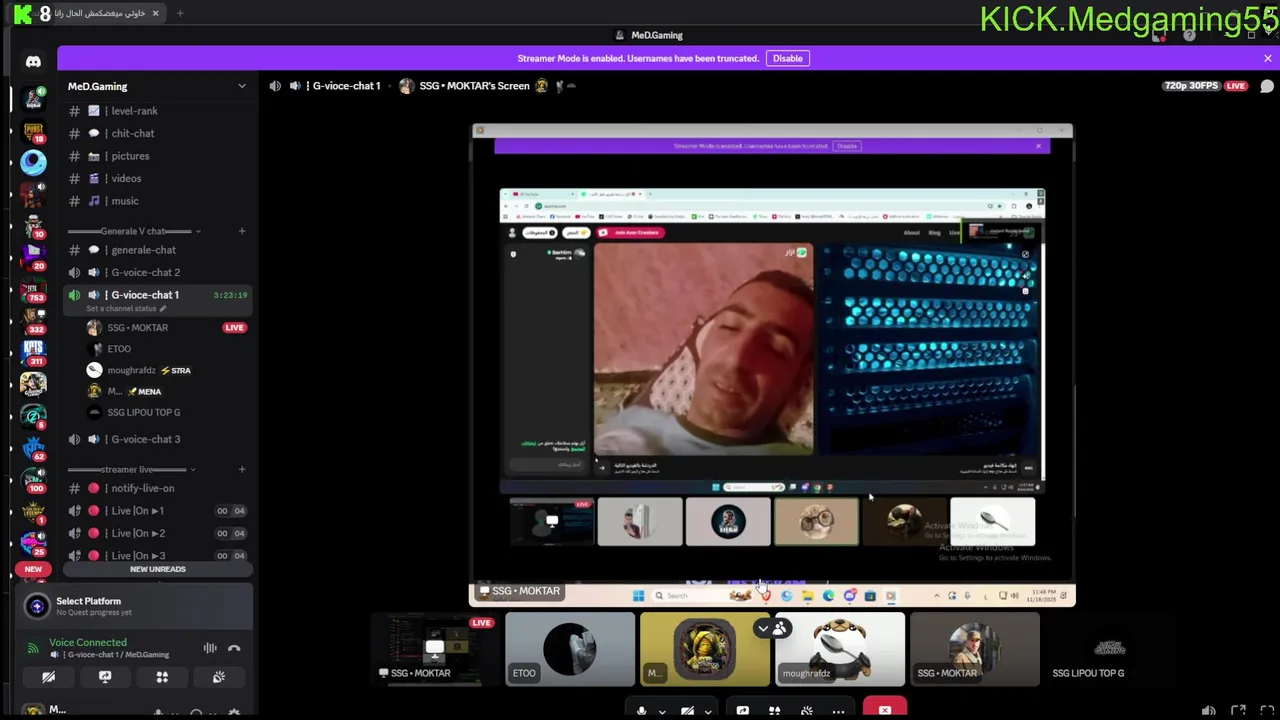Add a channel to Generale V chat category
The width and height of the screenshot is (1280, 720).
(x=241, y=231)
